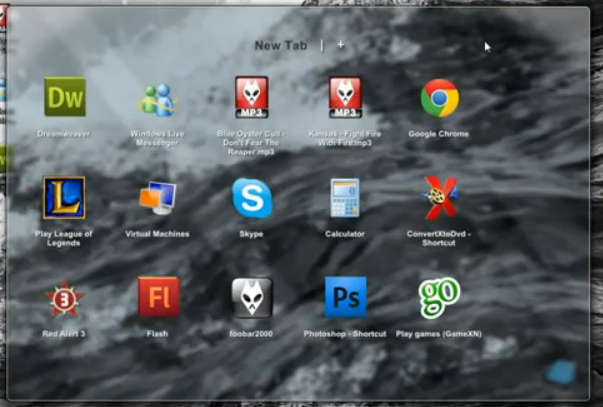This screenshot has width=603, height=407.
Task: Open Fight Fire With Fire mp3 file
Action: tap(345, 97)
